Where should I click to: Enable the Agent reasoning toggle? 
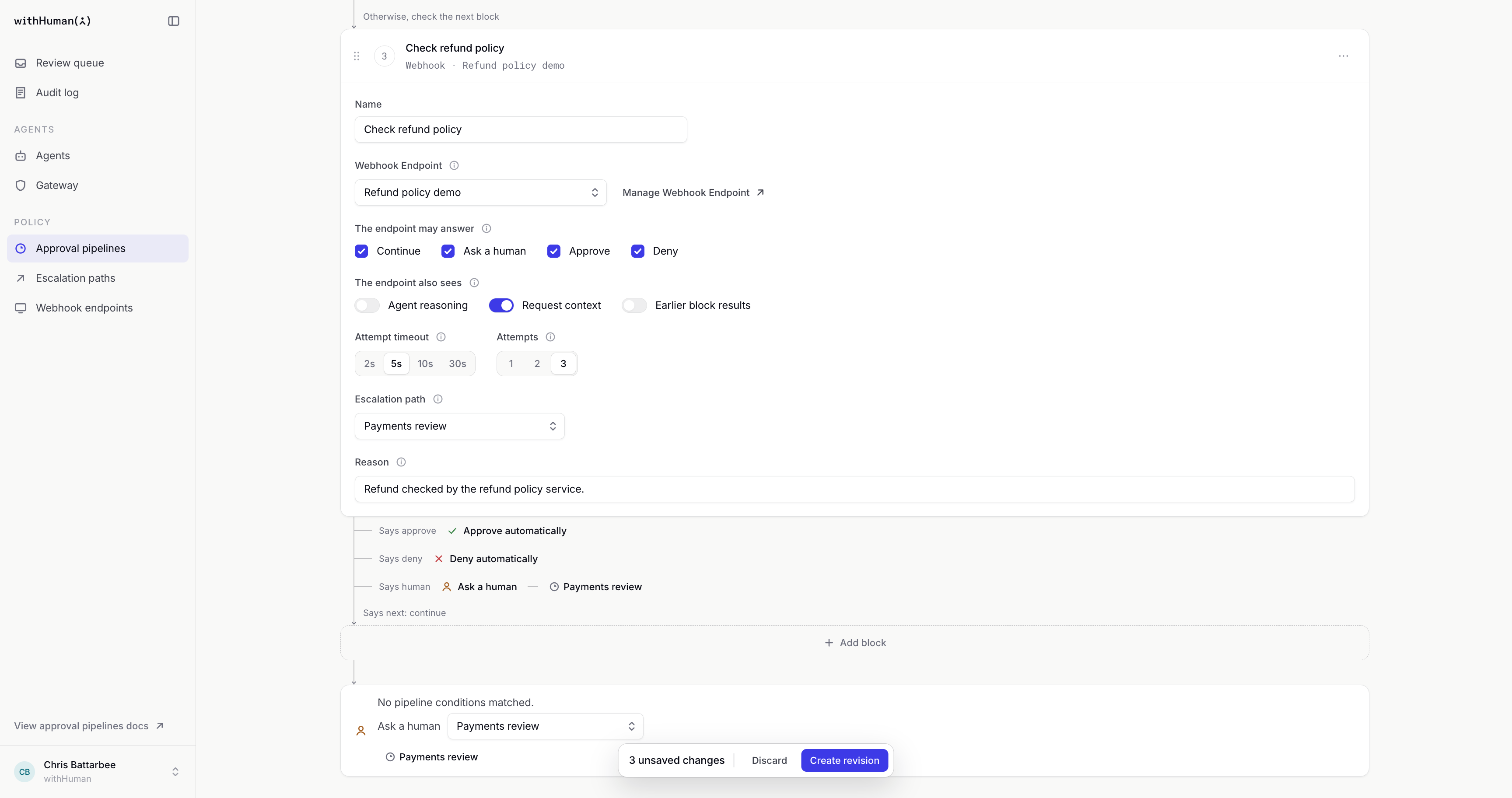tap(367, 305)
